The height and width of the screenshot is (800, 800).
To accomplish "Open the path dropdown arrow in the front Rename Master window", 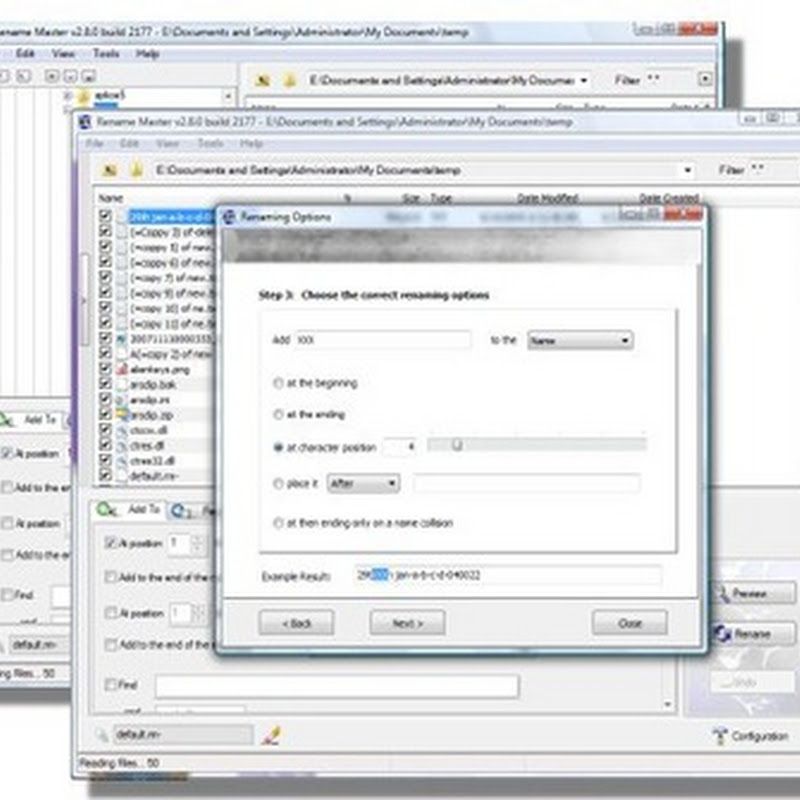I will pyautogui.click(x=688, y=170).
